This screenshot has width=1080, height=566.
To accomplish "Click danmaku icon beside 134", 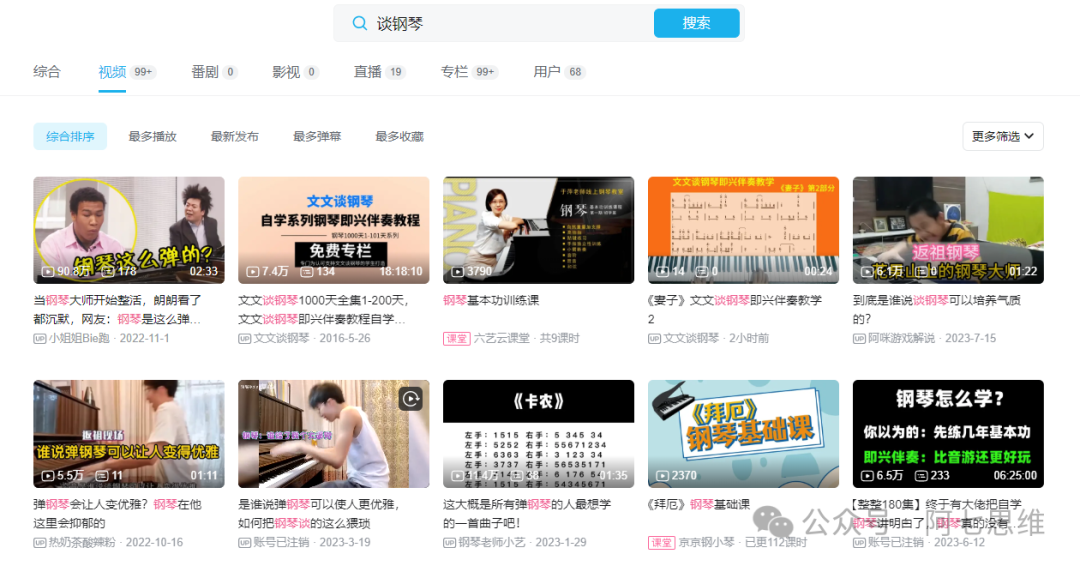I will (307, 272).
